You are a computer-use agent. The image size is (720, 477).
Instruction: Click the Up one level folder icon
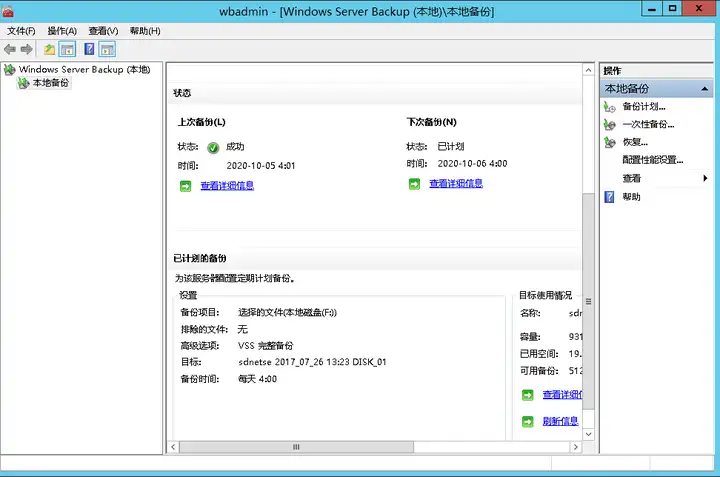click(49, 49)
